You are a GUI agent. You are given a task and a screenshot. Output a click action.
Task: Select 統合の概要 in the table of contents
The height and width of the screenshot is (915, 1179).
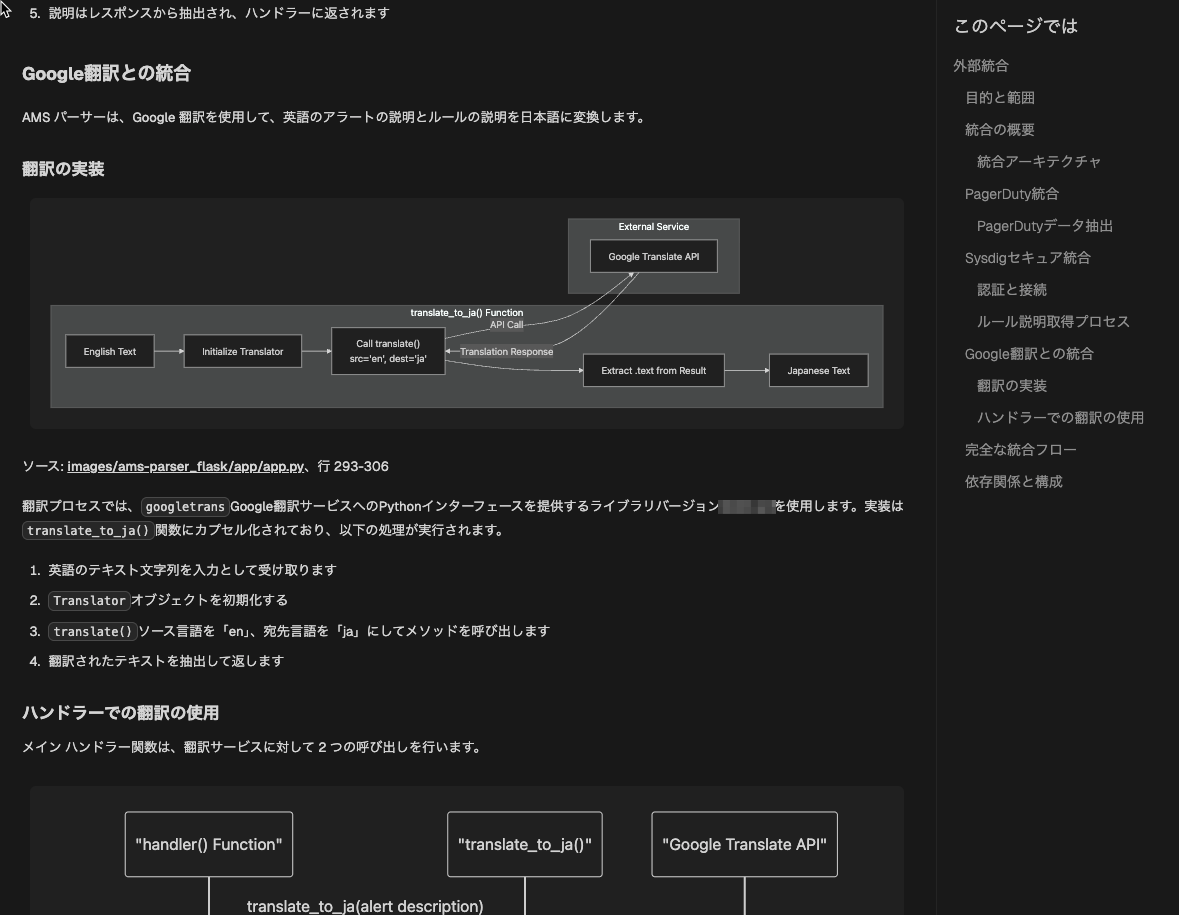[x=999, y=130]
